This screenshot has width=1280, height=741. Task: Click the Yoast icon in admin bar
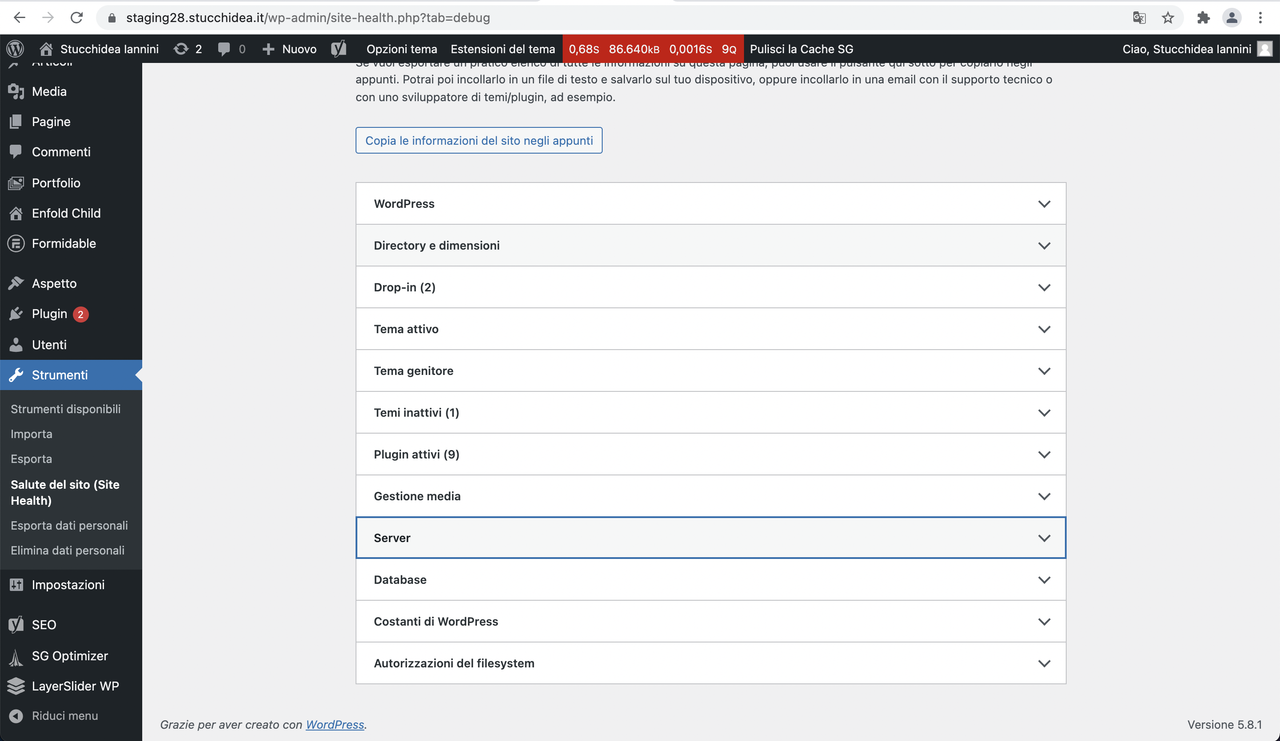[x=339, y=48]
